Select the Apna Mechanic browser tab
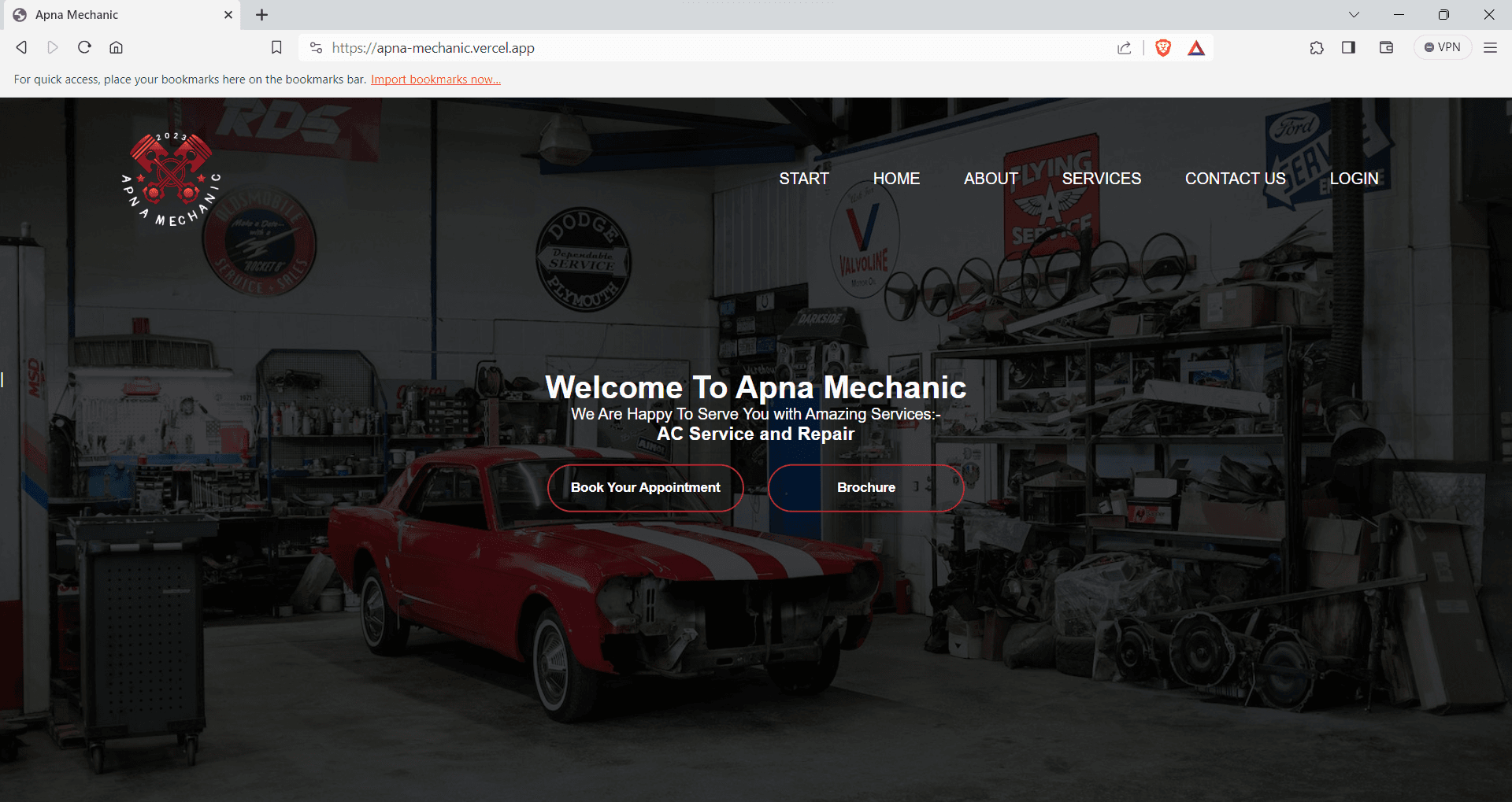Screen dimensions: 1512x802 coord(122,15)
